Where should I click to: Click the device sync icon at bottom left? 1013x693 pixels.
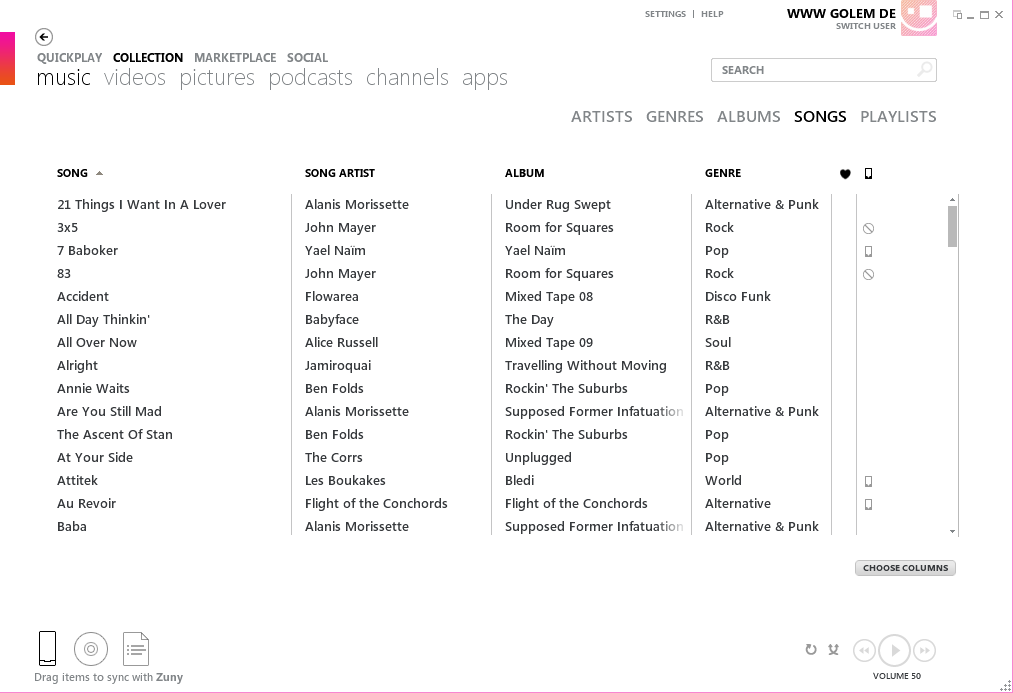click(47, 649)
